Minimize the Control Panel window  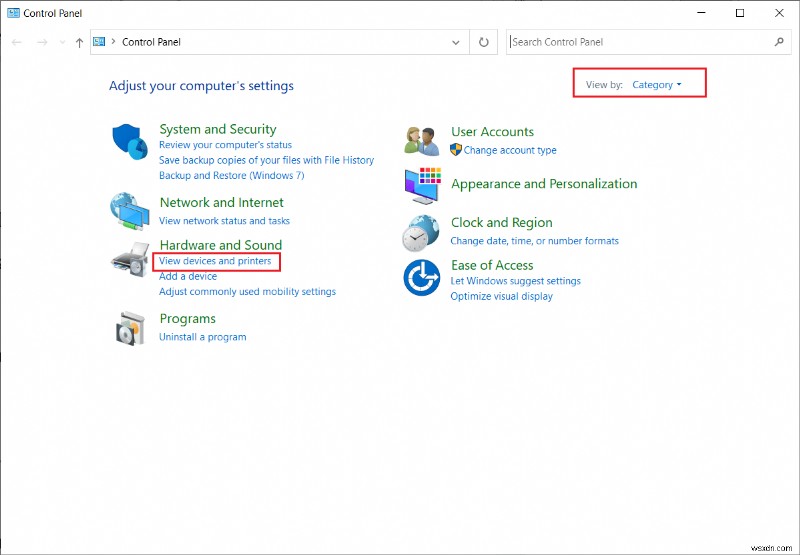(701, 13)
